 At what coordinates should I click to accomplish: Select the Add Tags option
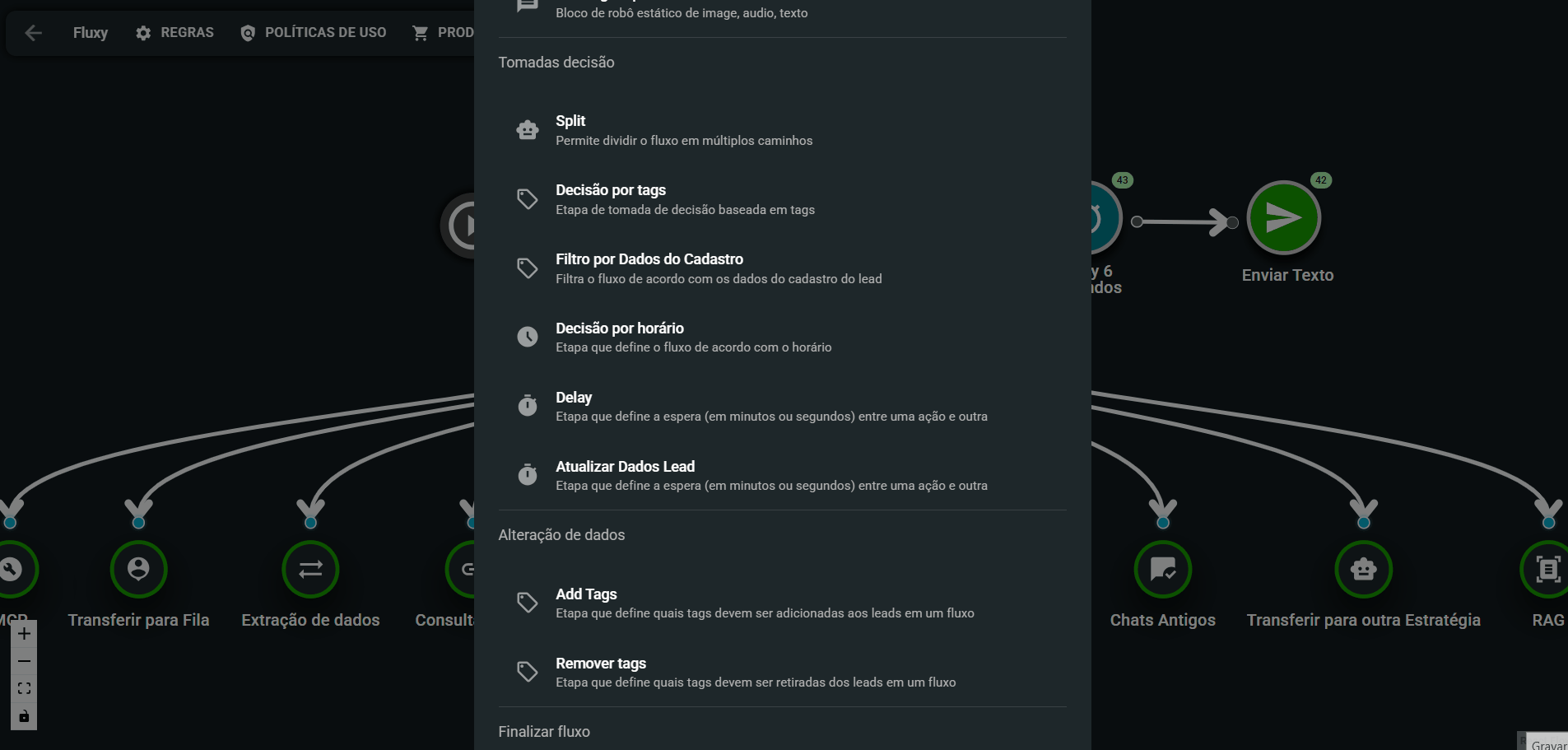pyautogui.click(x=782, y=603)
